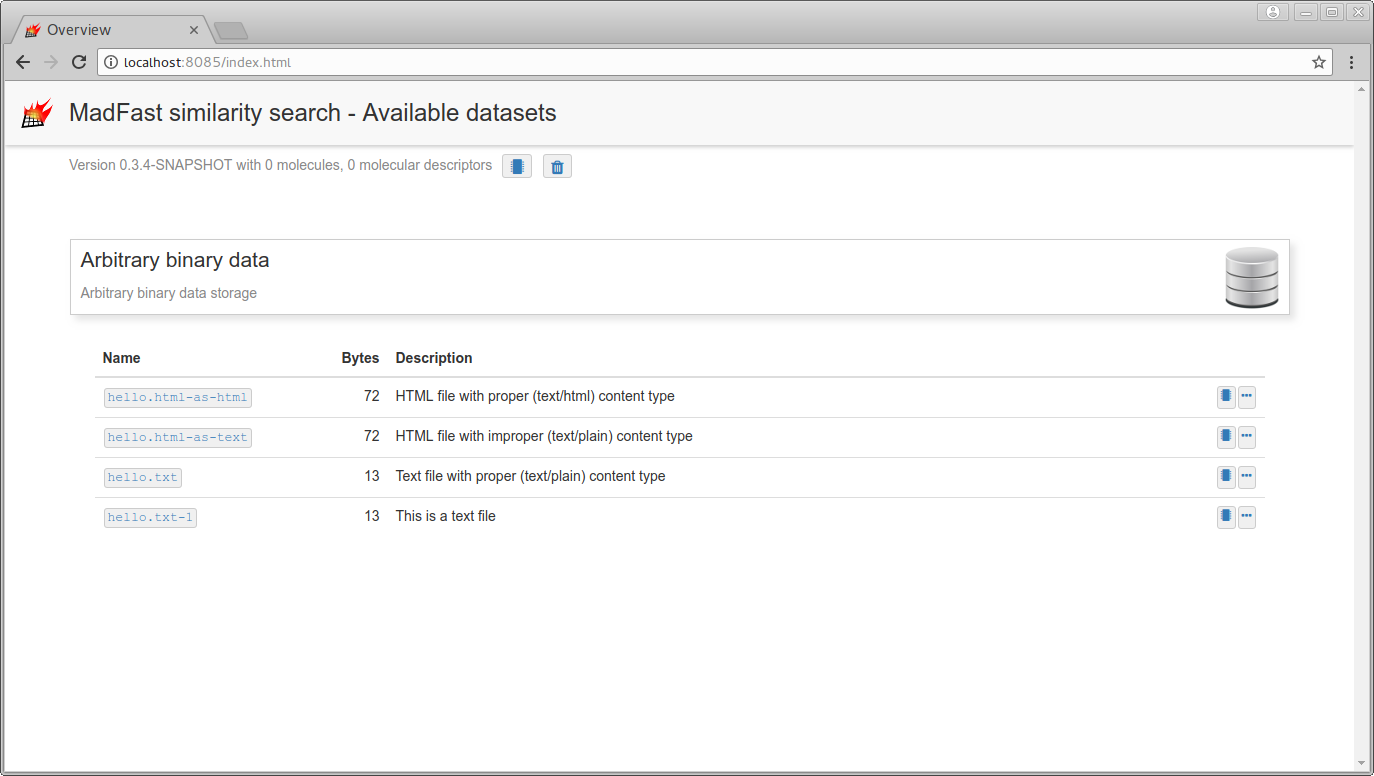Click the database cylinder icon
This screenshot has width=1374, height=776.
coord(1251,277)
